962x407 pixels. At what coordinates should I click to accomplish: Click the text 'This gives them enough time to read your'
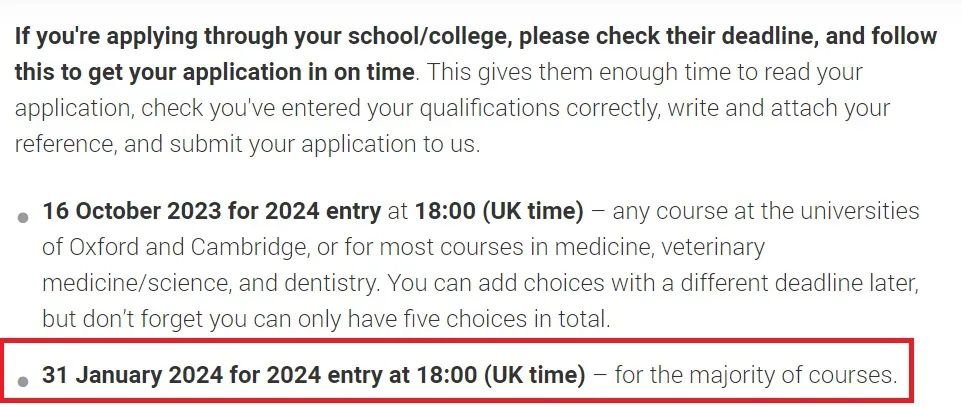[x=644, y=72]
